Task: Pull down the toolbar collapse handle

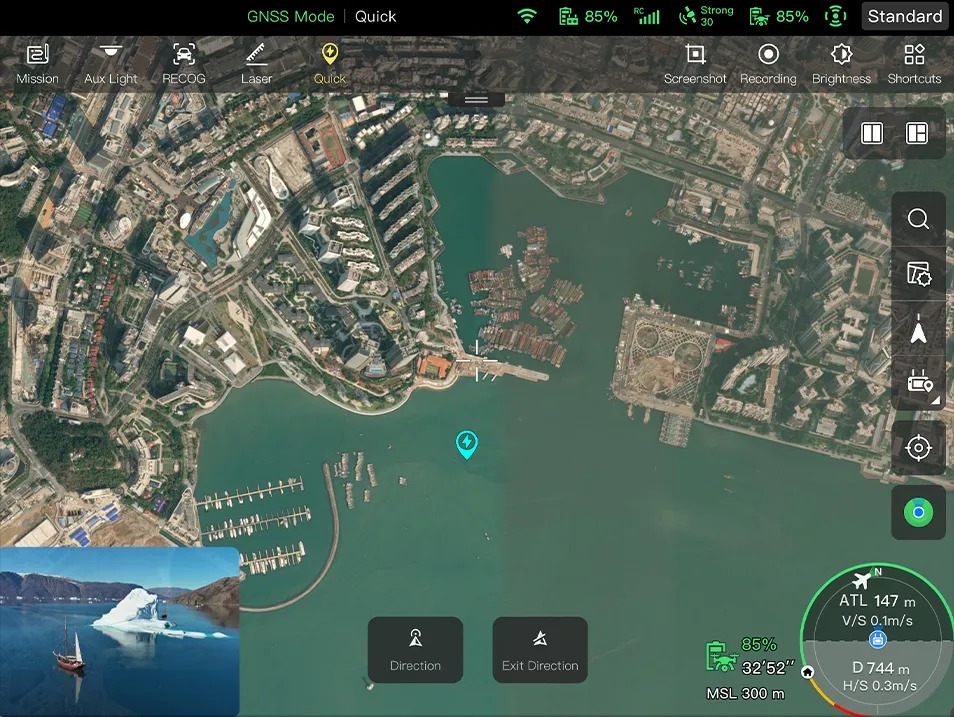Action: click(x=476, y=99)
